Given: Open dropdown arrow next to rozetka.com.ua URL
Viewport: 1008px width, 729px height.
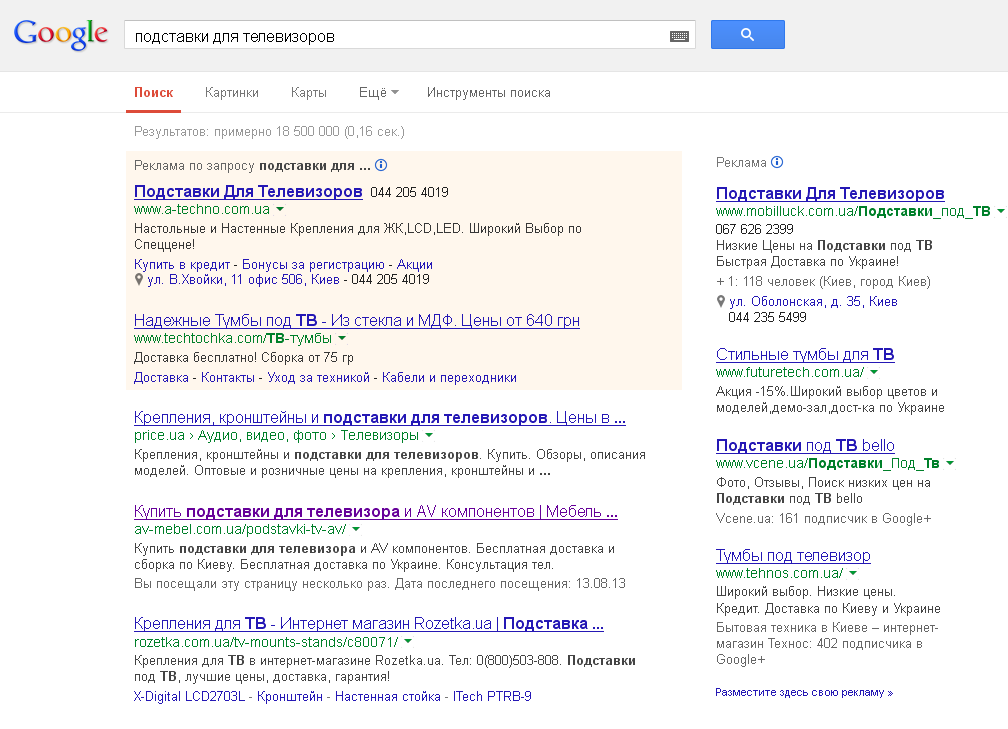Looking at the screenshot, I should [408, 642].
